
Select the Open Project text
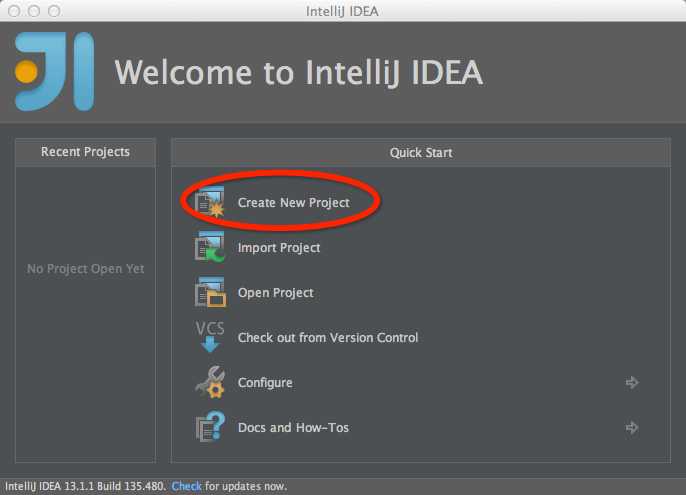(275, 293)
